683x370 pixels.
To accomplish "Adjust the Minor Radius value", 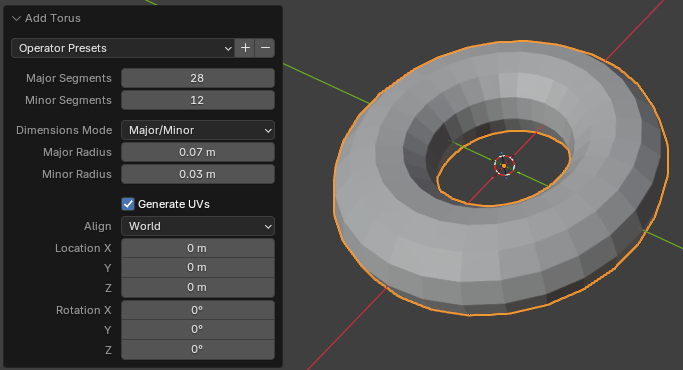I will pyautogui.click(x=198, y=174).
